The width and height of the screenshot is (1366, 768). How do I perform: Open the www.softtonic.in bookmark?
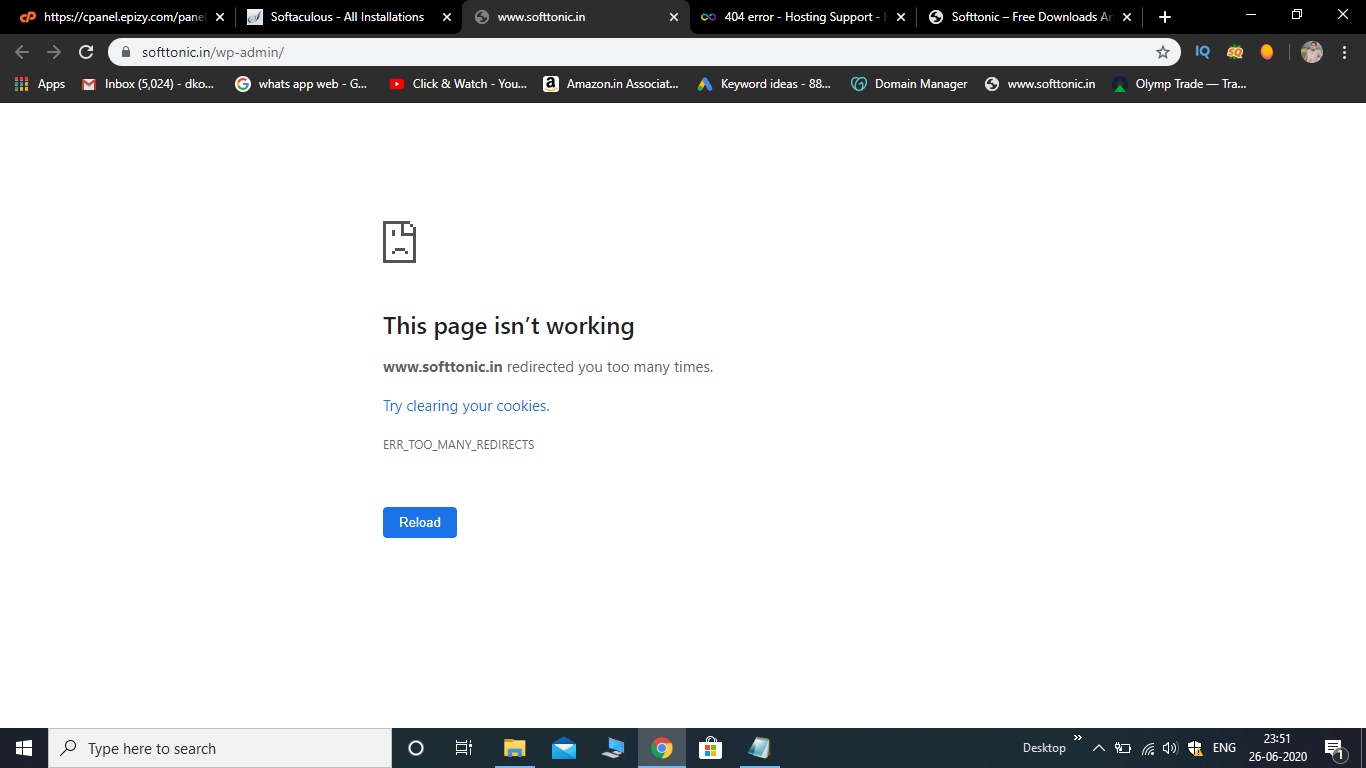1040,84
